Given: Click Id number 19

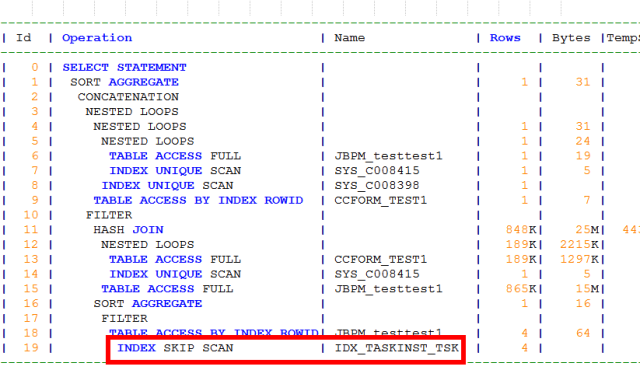Looking at the screenshot, I should coord(31,348).
